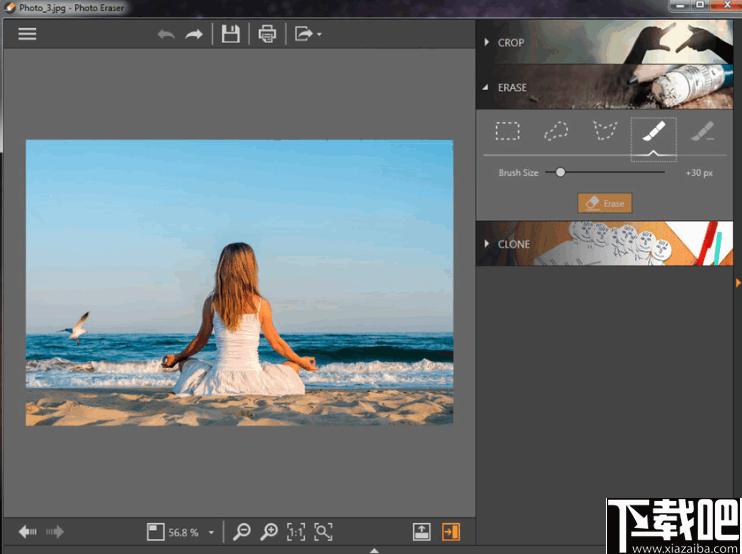The height and width of the screenshot is (554, 742).
Task: Save the photo with floppy icon
Action: pos(230,34)
